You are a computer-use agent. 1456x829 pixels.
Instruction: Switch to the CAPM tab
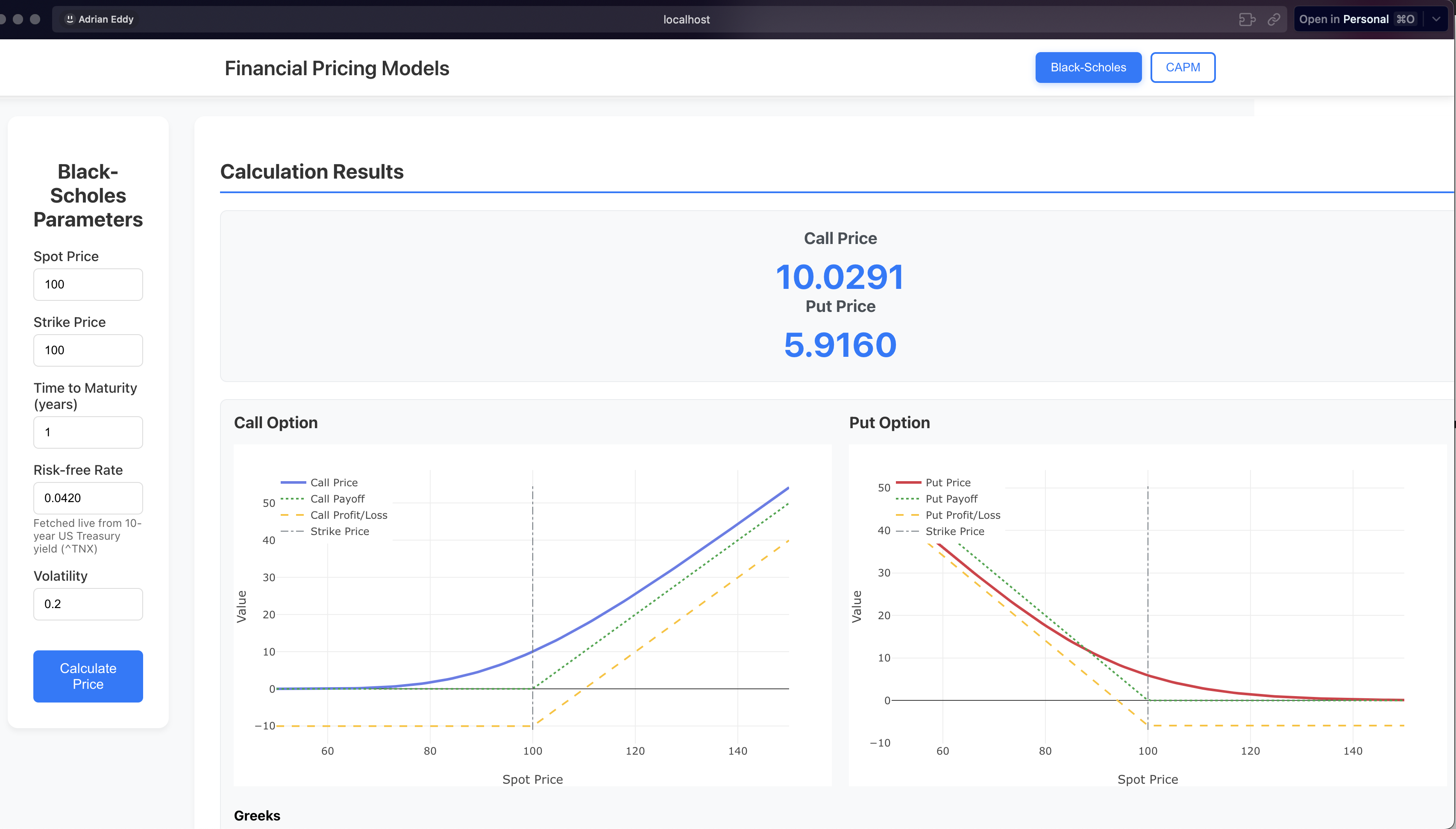[1182, 67]
